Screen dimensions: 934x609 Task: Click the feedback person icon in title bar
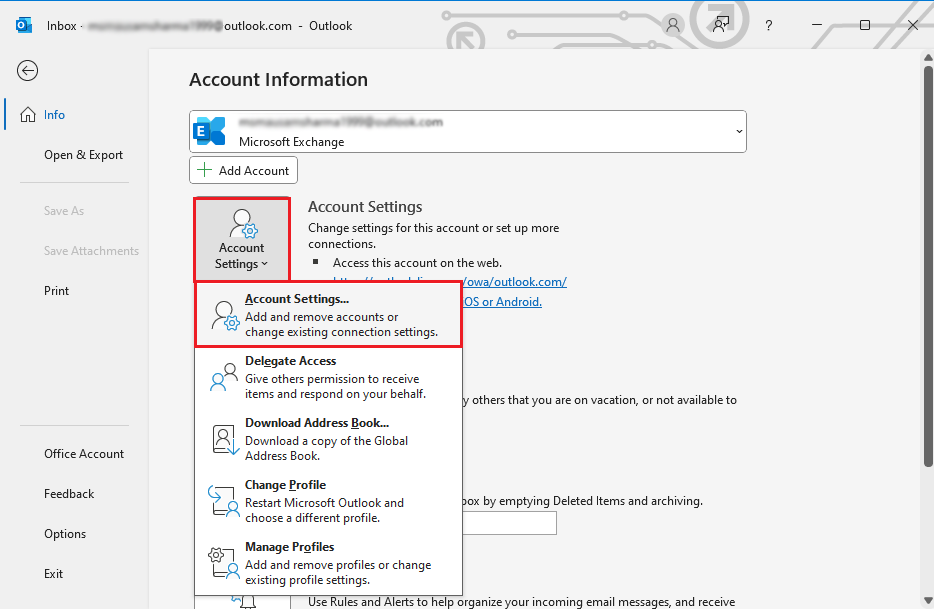[719, 25]
